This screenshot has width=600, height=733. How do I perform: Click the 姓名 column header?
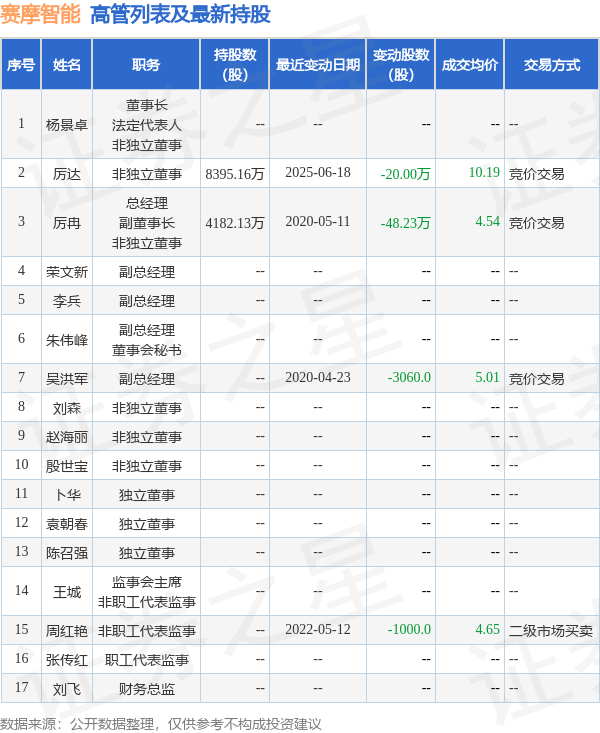click(x=66, y=65)
